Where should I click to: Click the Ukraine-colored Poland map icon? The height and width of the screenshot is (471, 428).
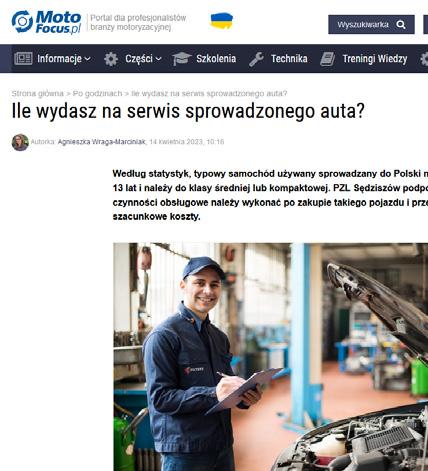[x=222, y=21]
